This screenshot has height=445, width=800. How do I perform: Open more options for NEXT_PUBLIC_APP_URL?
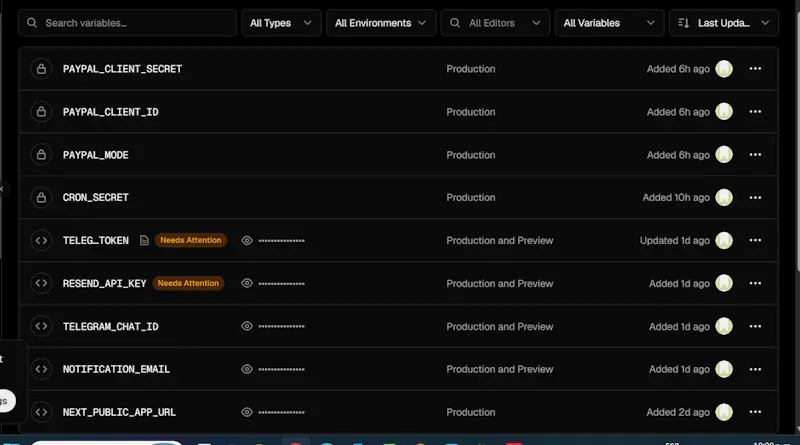point(755,412)
